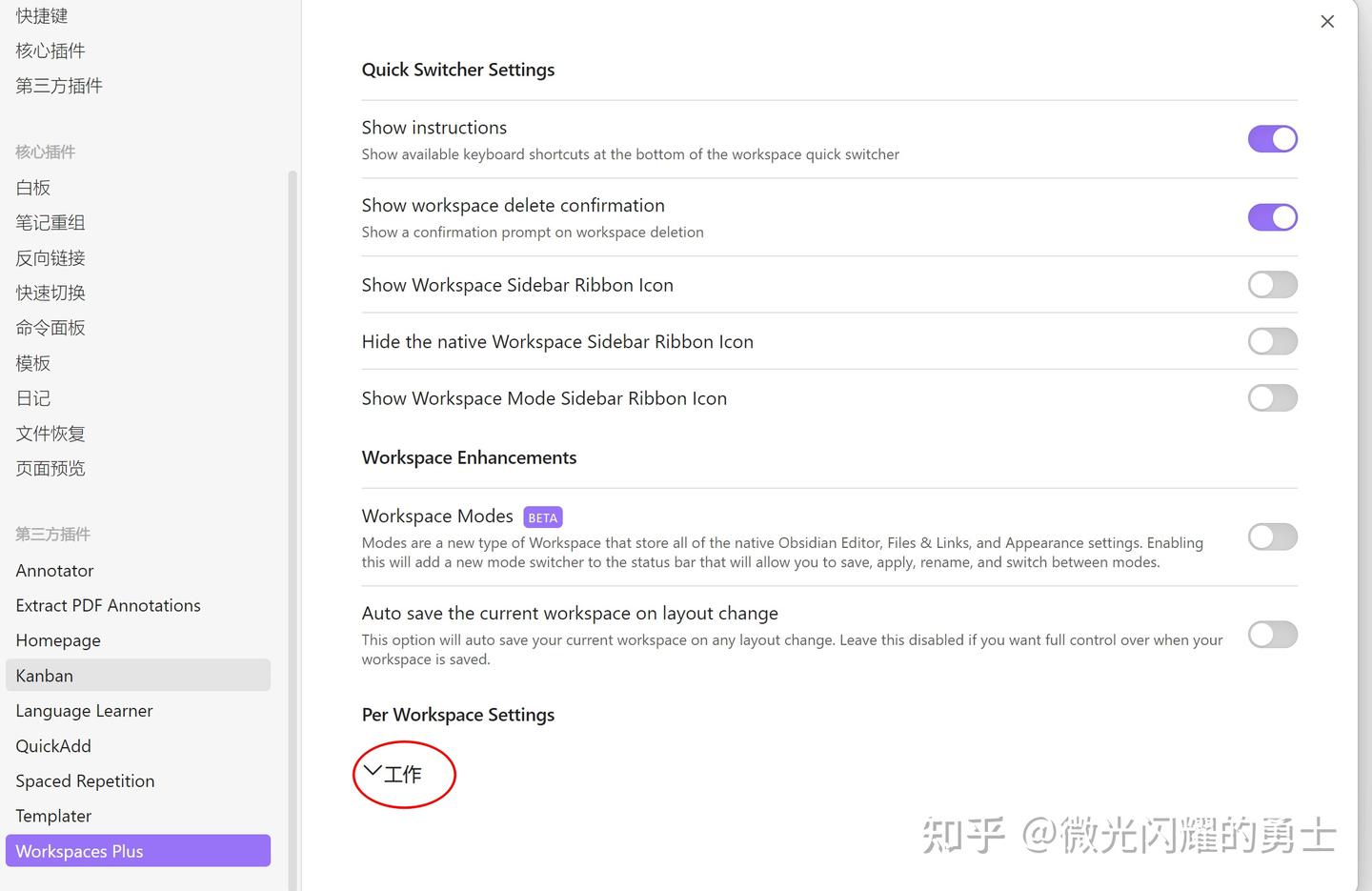
Task: Select 快捷键 in the sidebar
Action: tap(41, 14)
